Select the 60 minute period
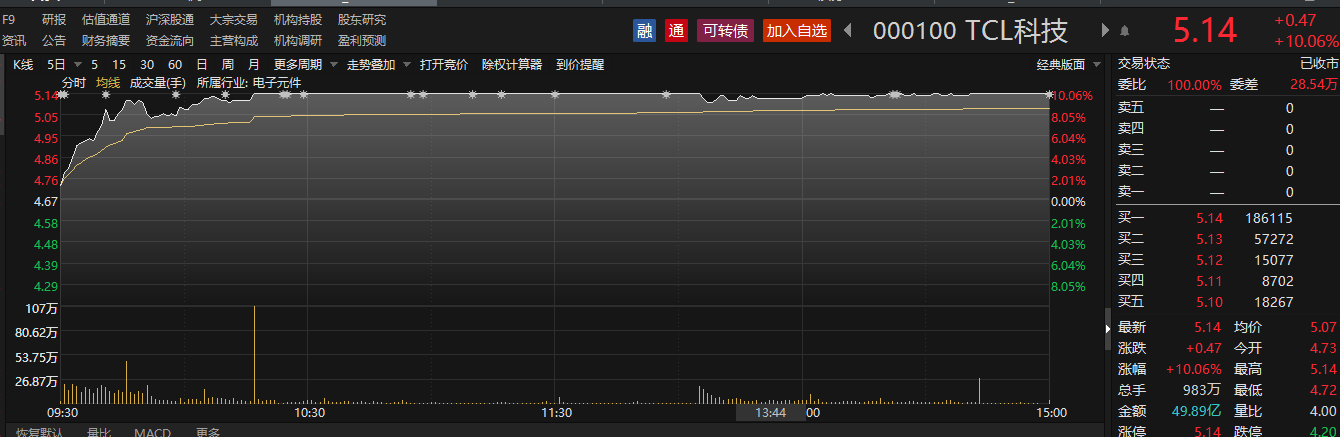 174,64
